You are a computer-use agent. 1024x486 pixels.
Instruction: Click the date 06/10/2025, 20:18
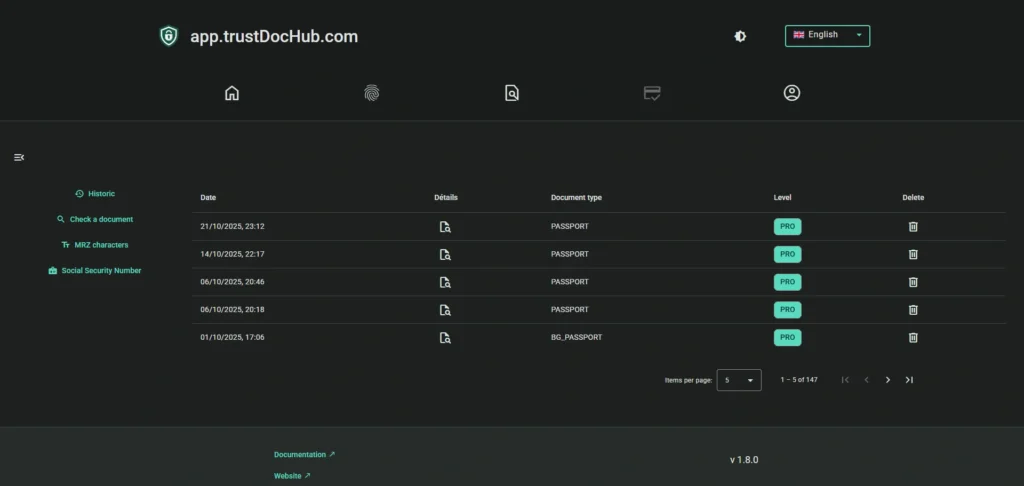click(x=232, y=310)
